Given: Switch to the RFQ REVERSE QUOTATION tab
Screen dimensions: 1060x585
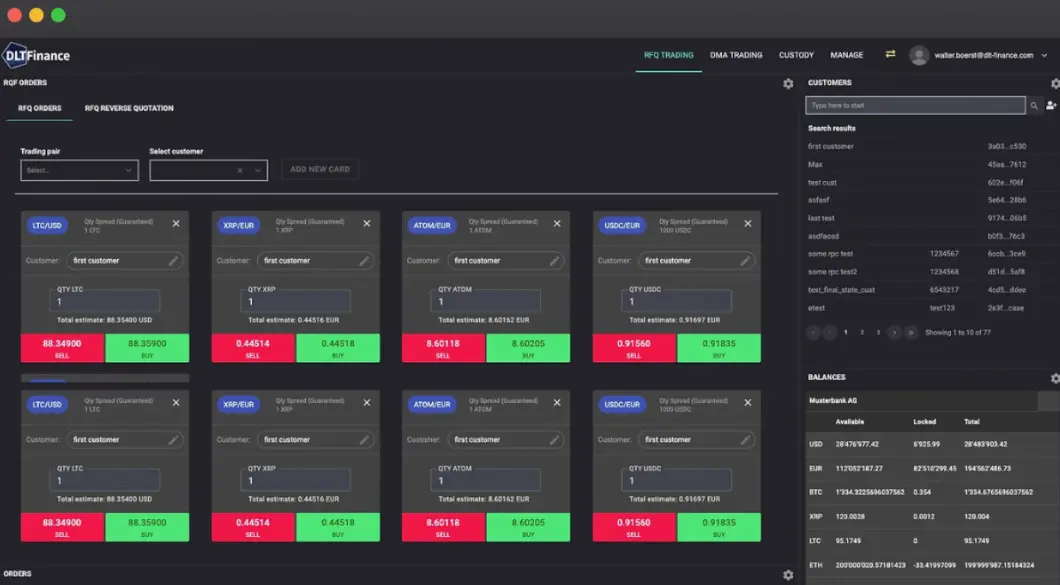Looking at the screenshot, I should coord(131,107).
